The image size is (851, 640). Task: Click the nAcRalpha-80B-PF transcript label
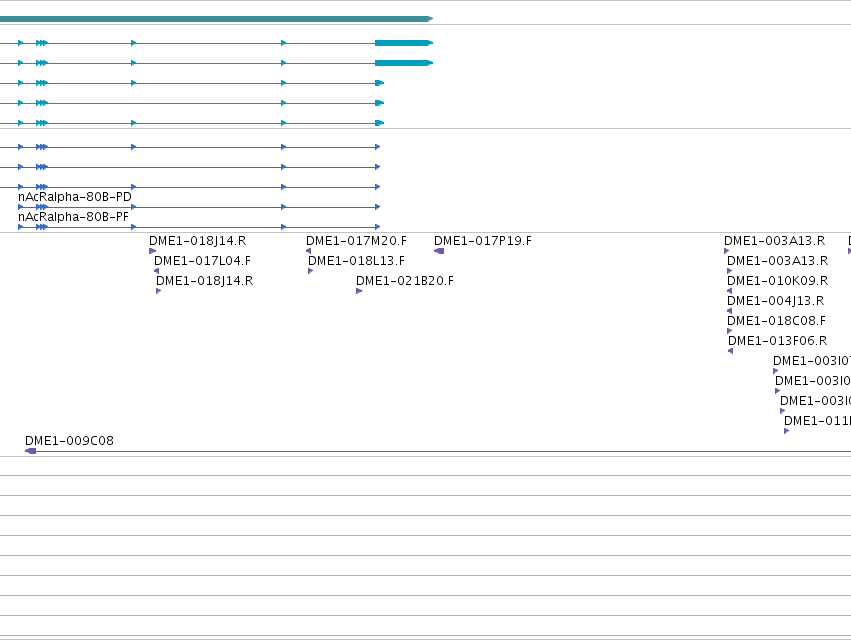(x=73, y=217)
